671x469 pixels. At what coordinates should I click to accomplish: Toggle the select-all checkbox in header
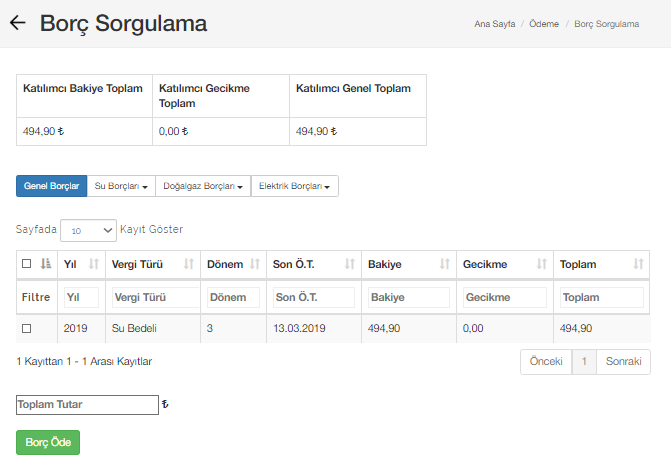tap(27, 265)
